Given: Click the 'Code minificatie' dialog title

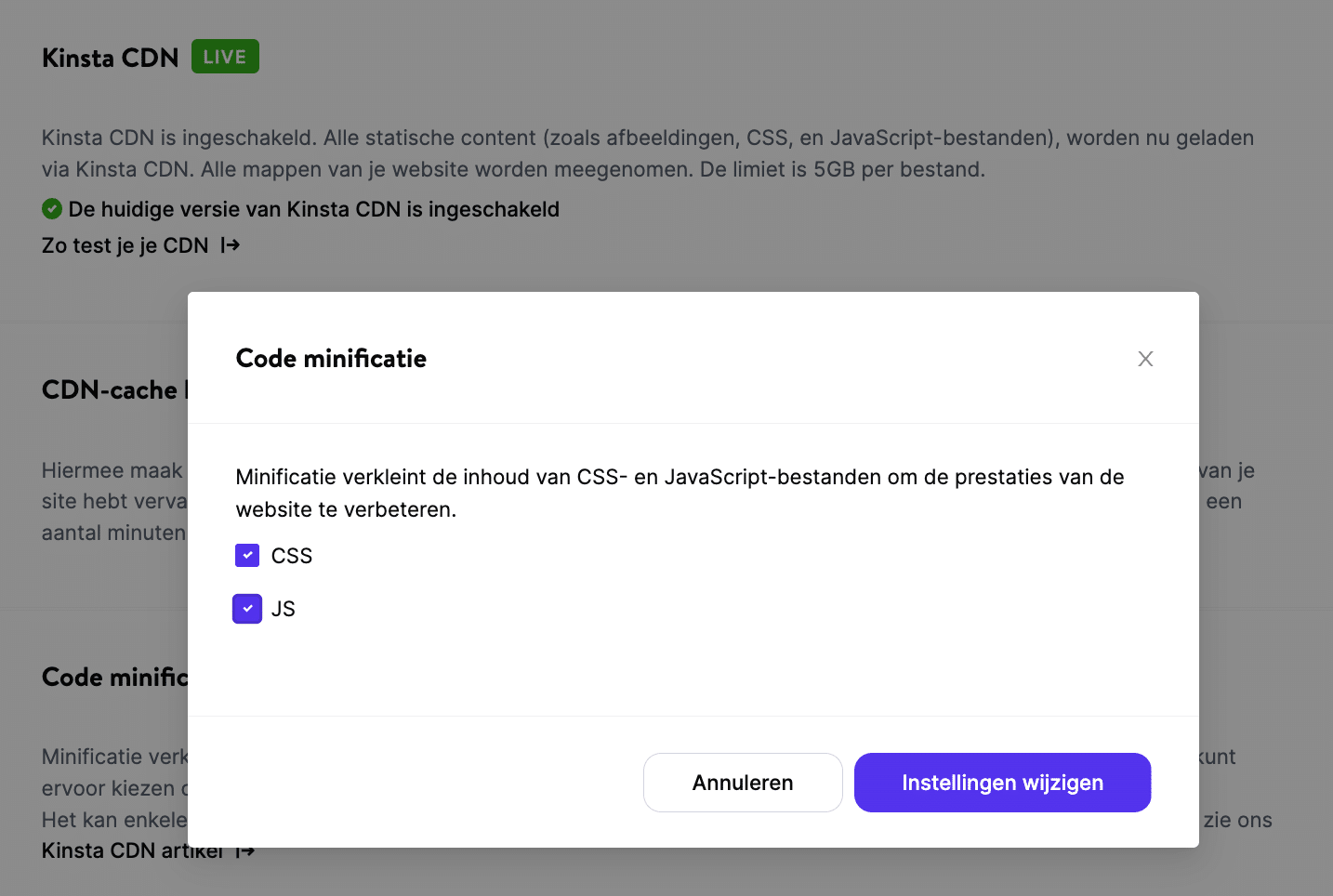Looking at the screenshot, I should [331, 358].
